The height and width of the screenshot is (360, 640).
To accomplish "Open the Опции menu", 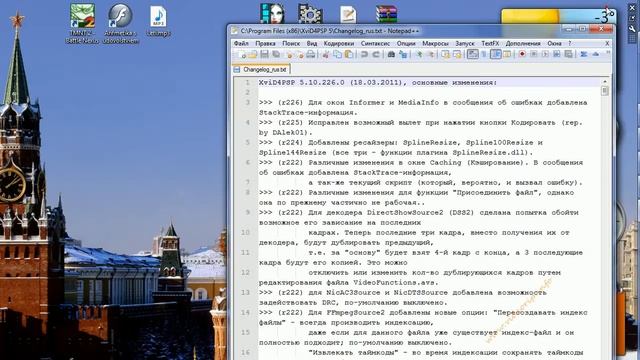I will tap(406, 43).
